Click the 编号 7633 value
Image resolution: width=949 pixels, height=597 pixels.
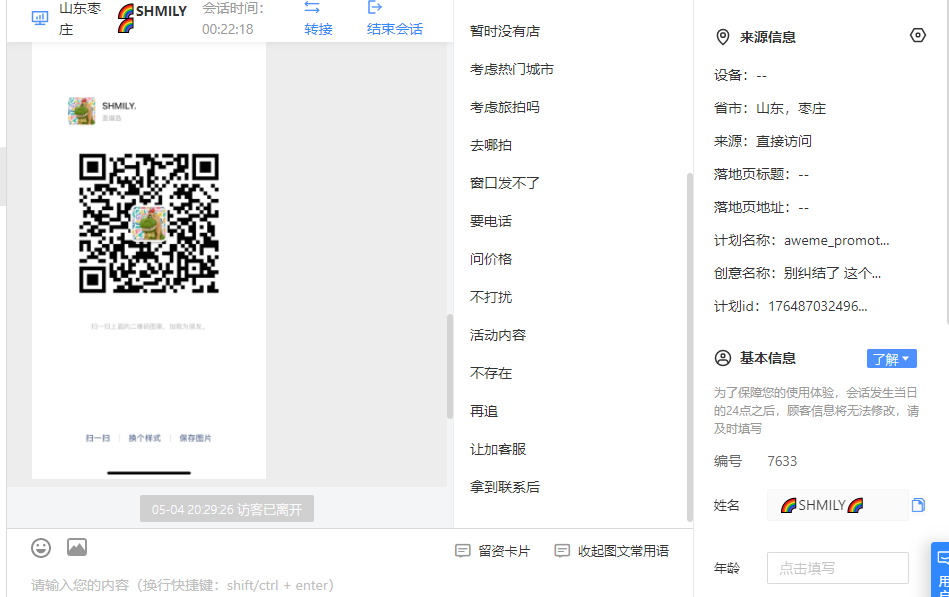click(782, 461)
